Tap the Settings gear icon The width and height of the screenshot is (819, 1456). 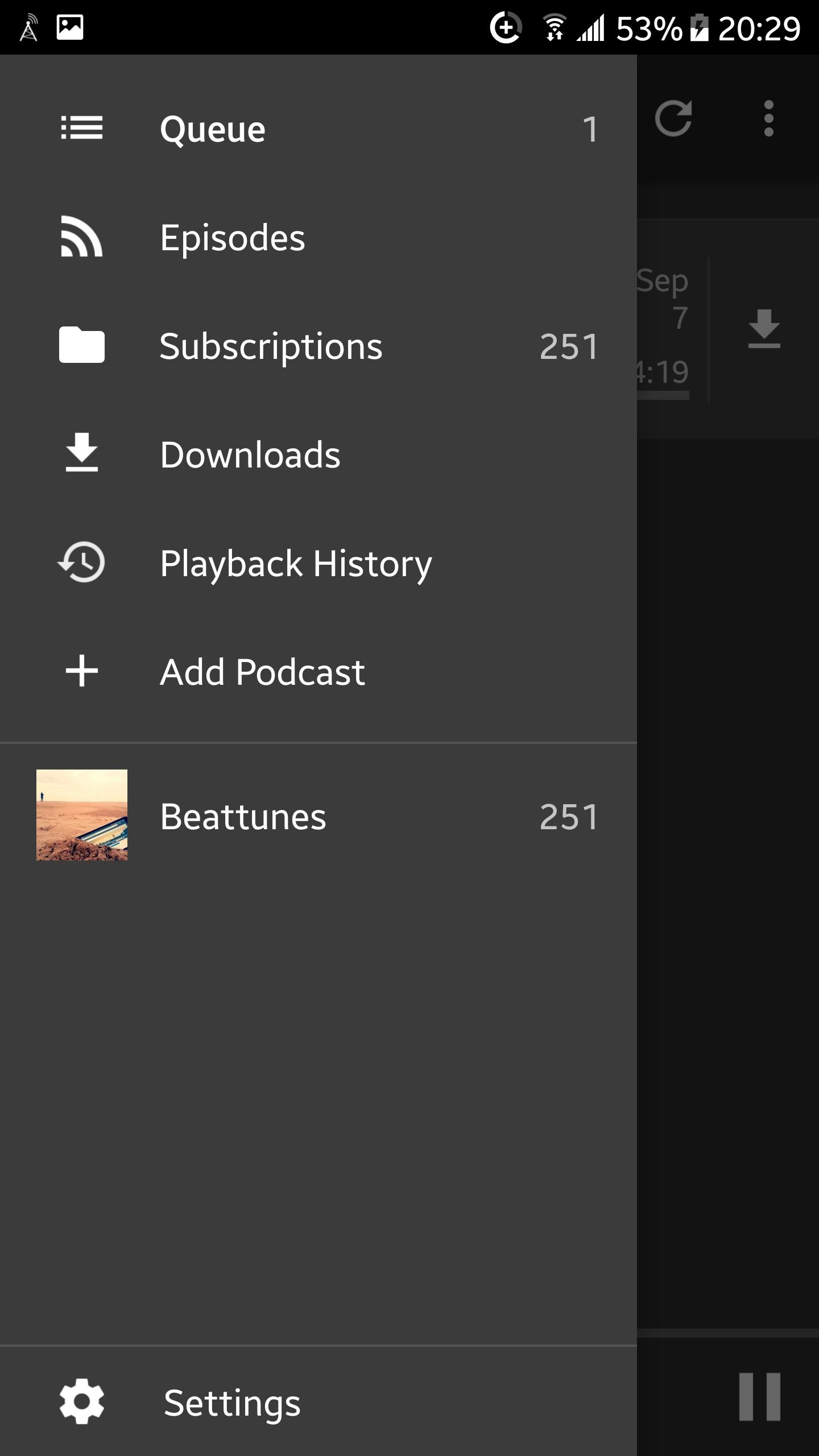point(82,1401)
